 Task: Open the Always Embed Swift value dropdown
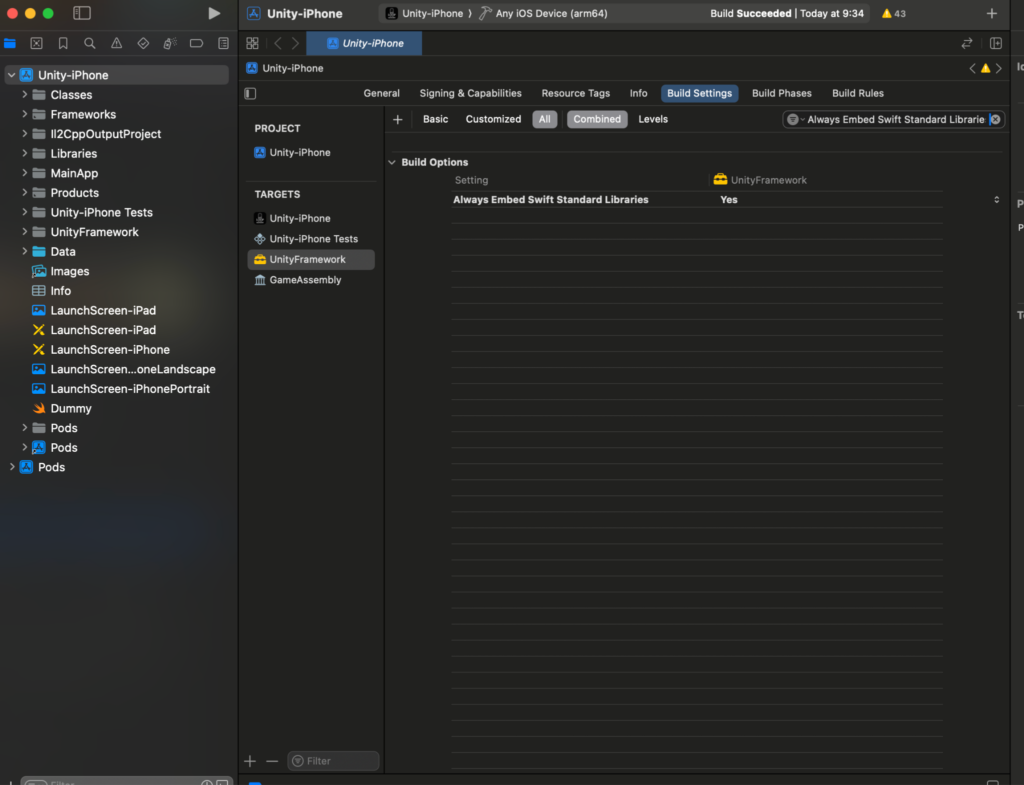tap(995, 200)
